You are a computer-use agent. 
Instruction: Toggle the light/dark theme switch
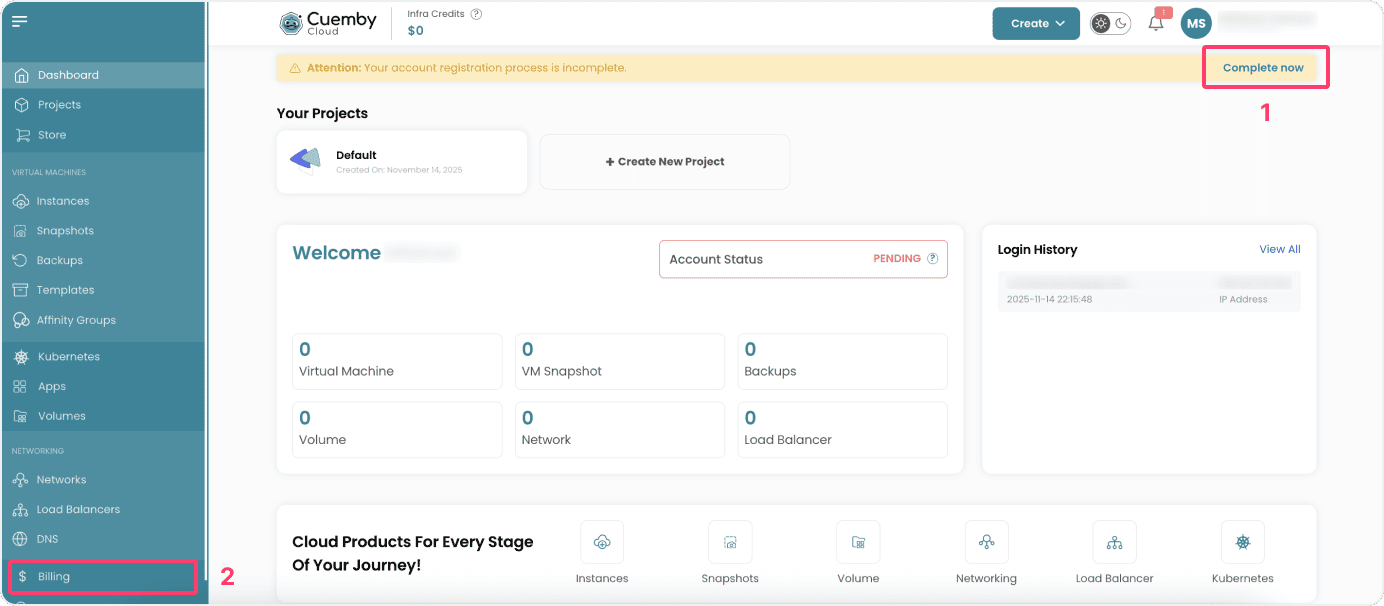click(x=1110, y=24)
